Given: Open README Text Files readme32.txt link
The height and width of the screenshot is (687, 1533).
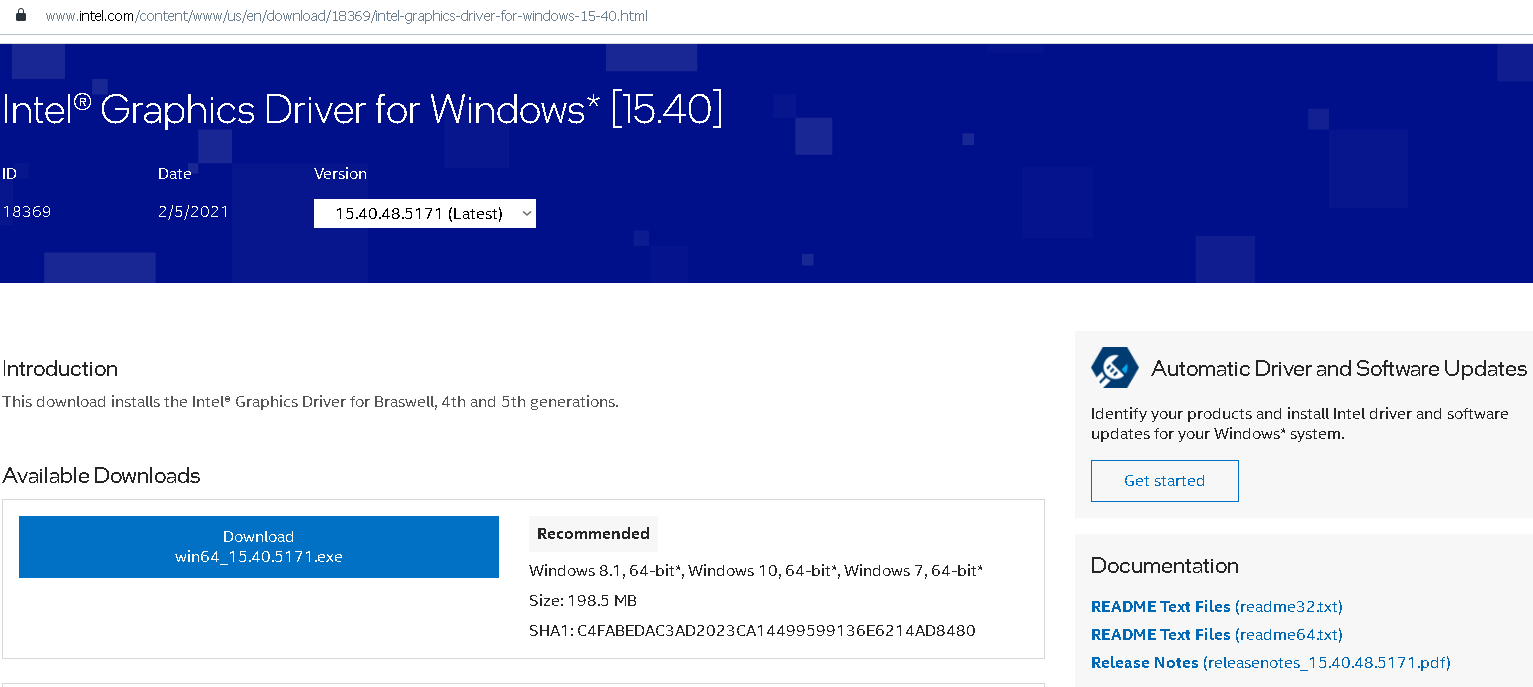Looking at the screenshot, I should click(x=1217, y=607).
